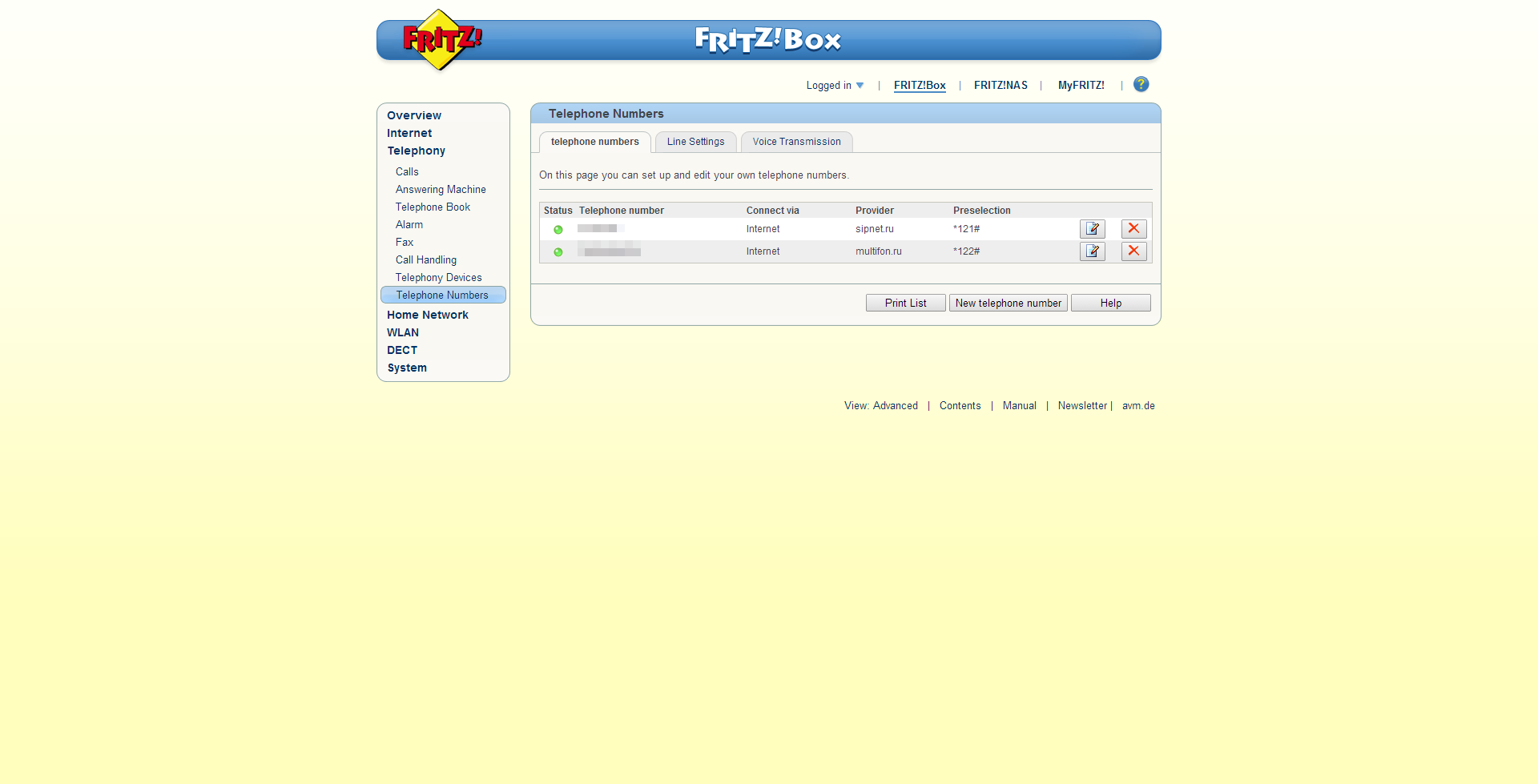Open Telephony in the sidebar

pos(417,151)
